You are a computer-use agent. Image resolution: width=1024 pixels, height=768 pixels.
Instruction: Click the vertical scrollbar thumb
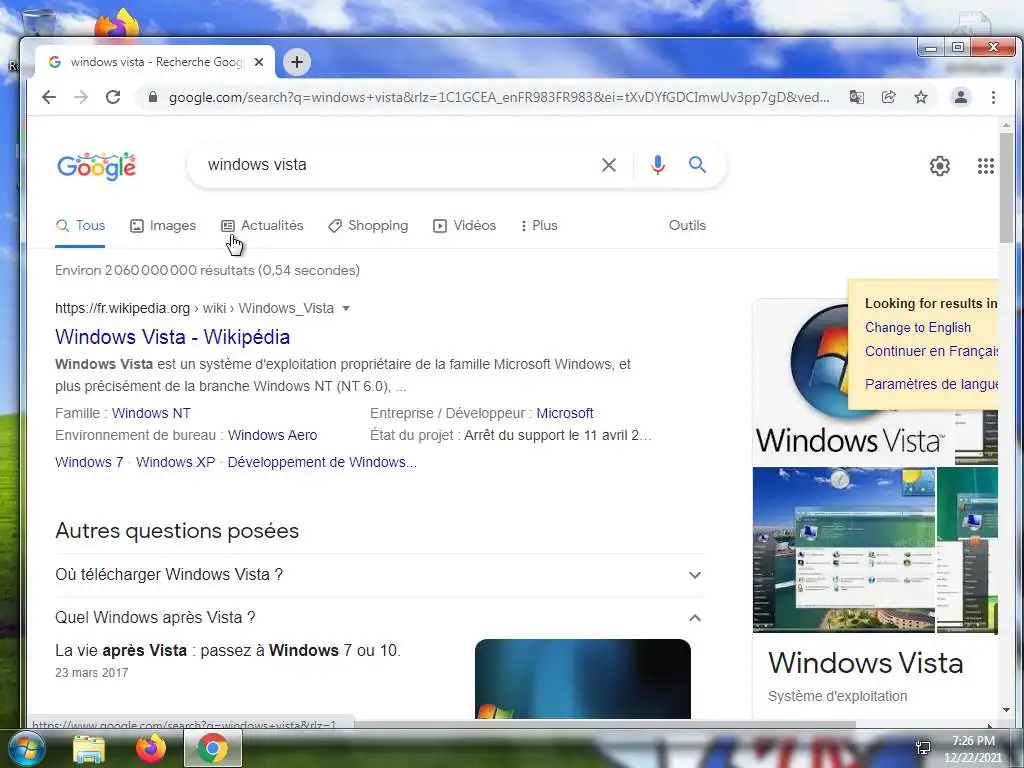click(x=1006, y=187)
